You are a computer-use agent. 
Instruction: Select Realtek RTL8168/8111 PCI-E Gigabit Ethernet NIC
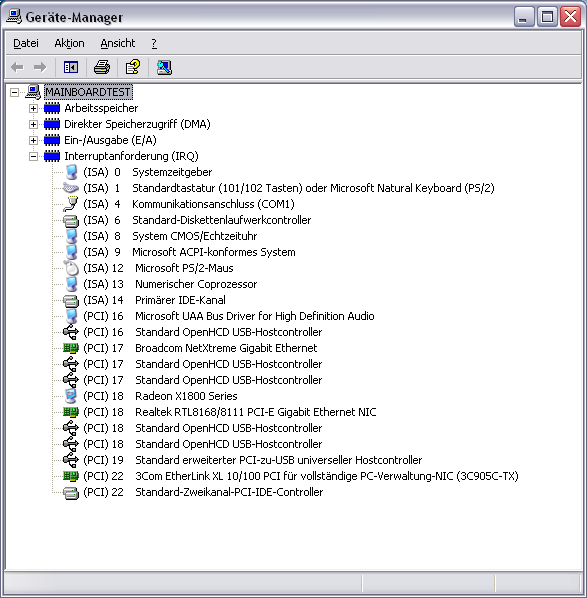point(256,412)
